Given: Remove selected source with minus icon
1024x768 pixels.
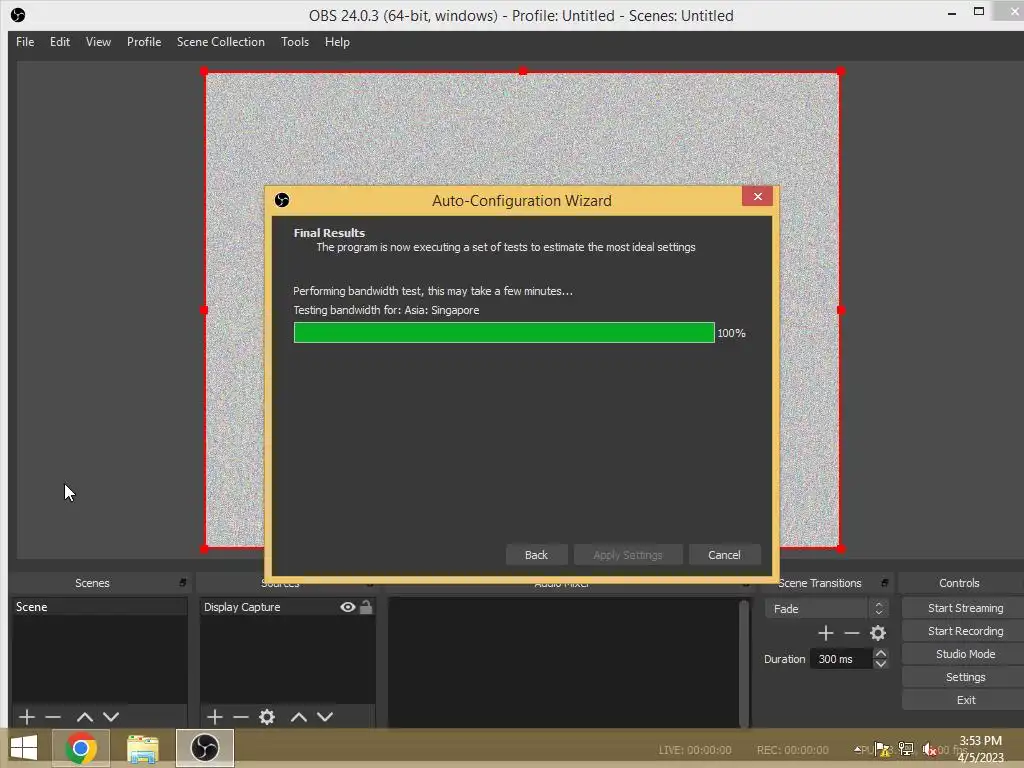Looking at the screenshot, I should pos(240,717).
